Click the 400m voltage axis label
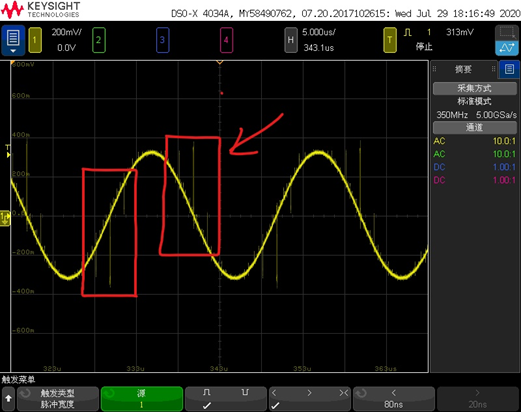 [x=21, y=135]
